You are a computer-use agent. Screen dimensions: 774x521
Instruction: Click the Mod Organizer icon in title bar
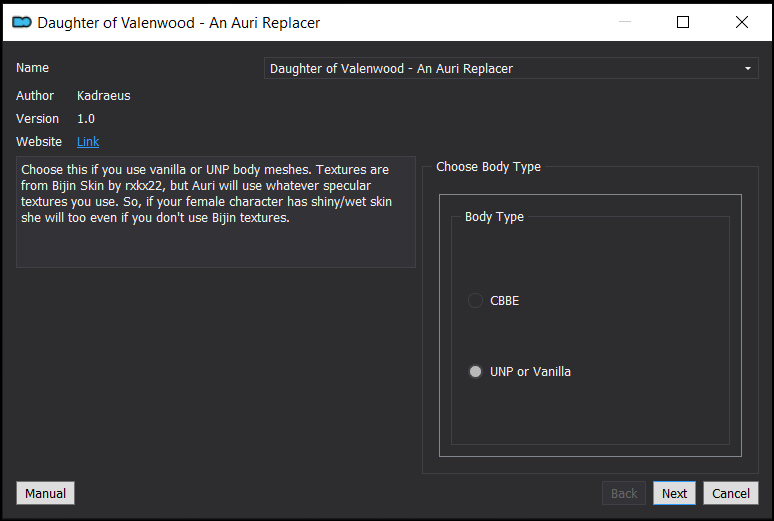(x=22, y=22)
